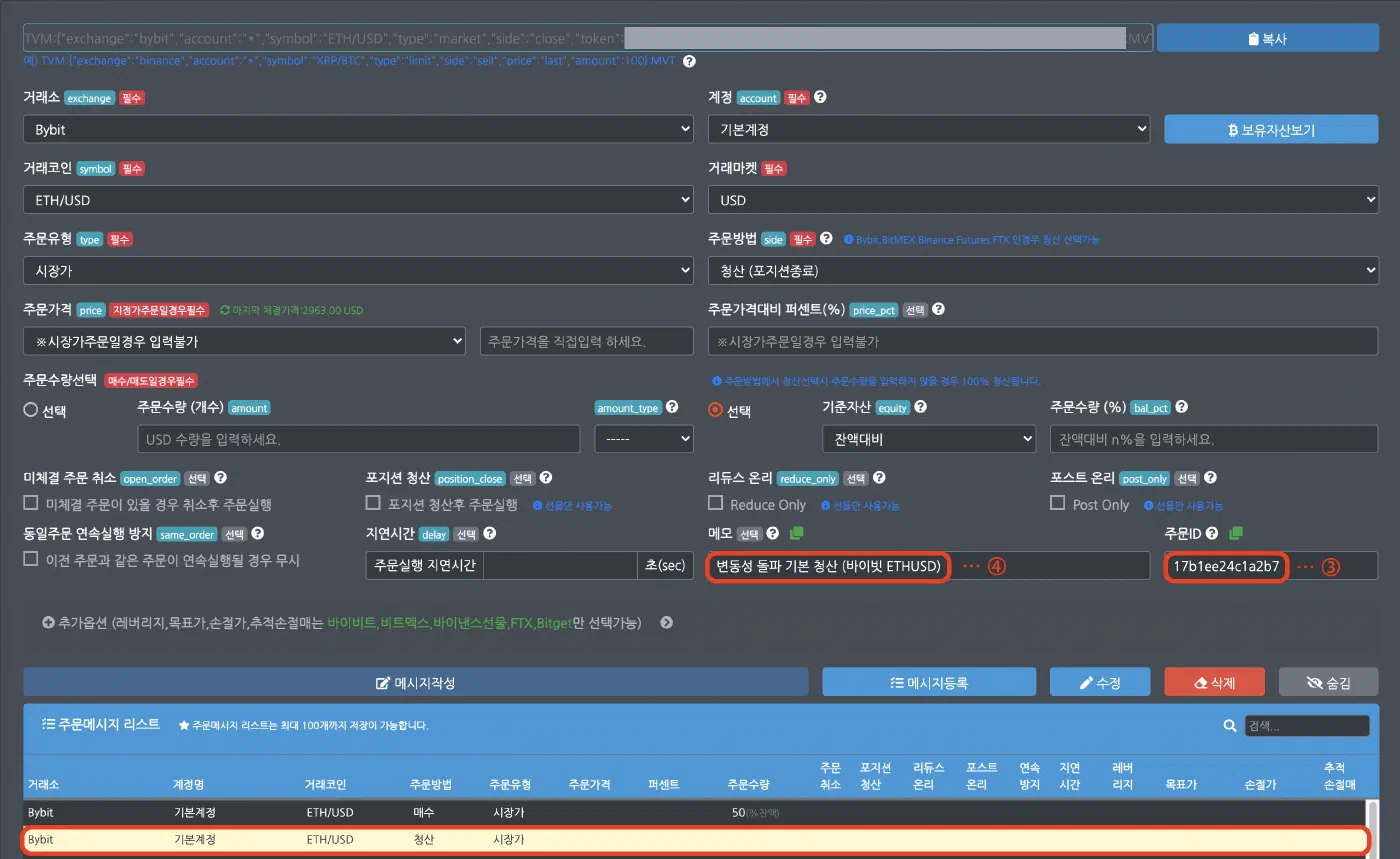Enable 미체결 주문이 있을 경우 취소후 주문실행 checkbox
1400x859 pixels.
click(31, 503)
